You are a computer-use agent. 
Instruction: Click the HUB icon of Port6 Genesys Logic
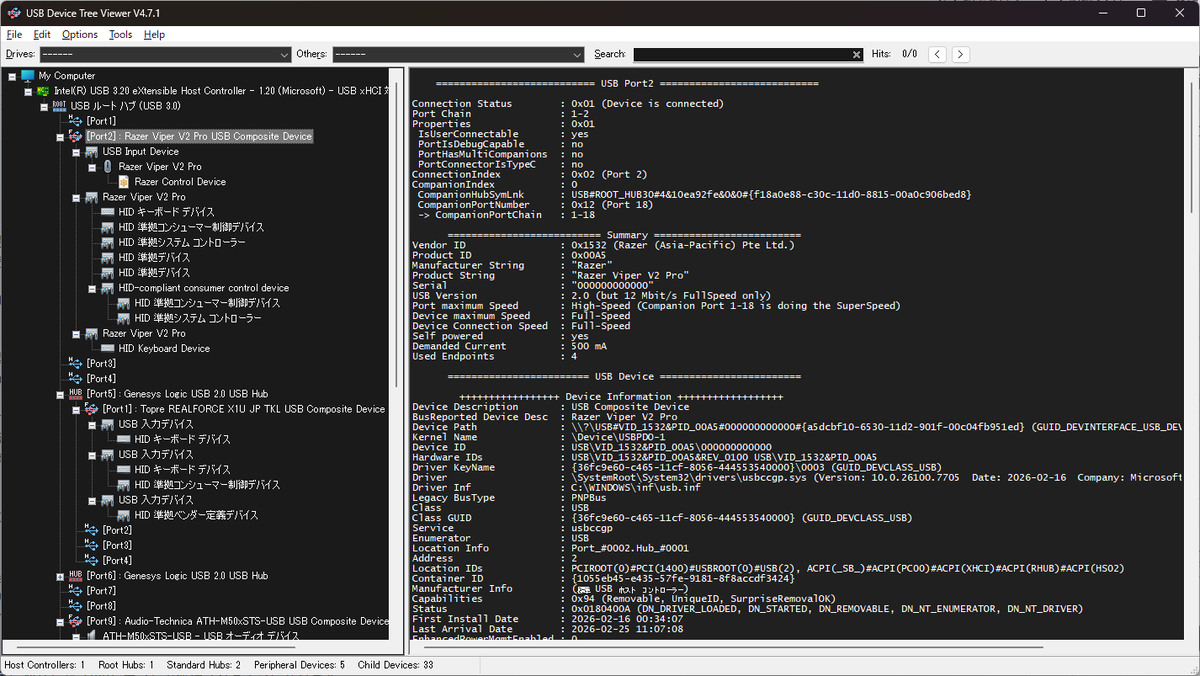point(75,576)
